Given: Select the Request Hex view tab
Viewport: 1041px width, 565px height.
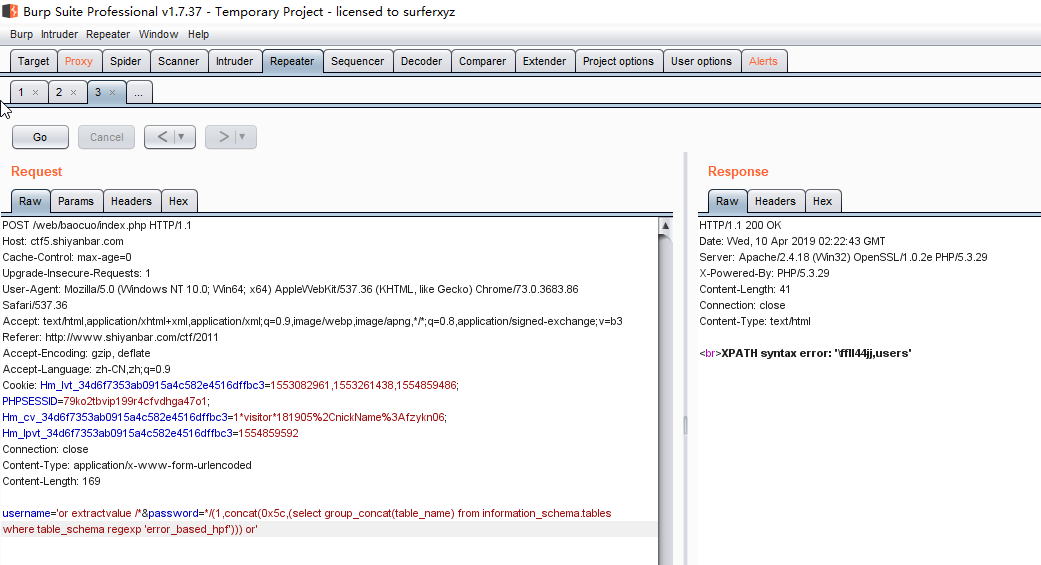Looking at the screenshot, I should click(178, 201).
